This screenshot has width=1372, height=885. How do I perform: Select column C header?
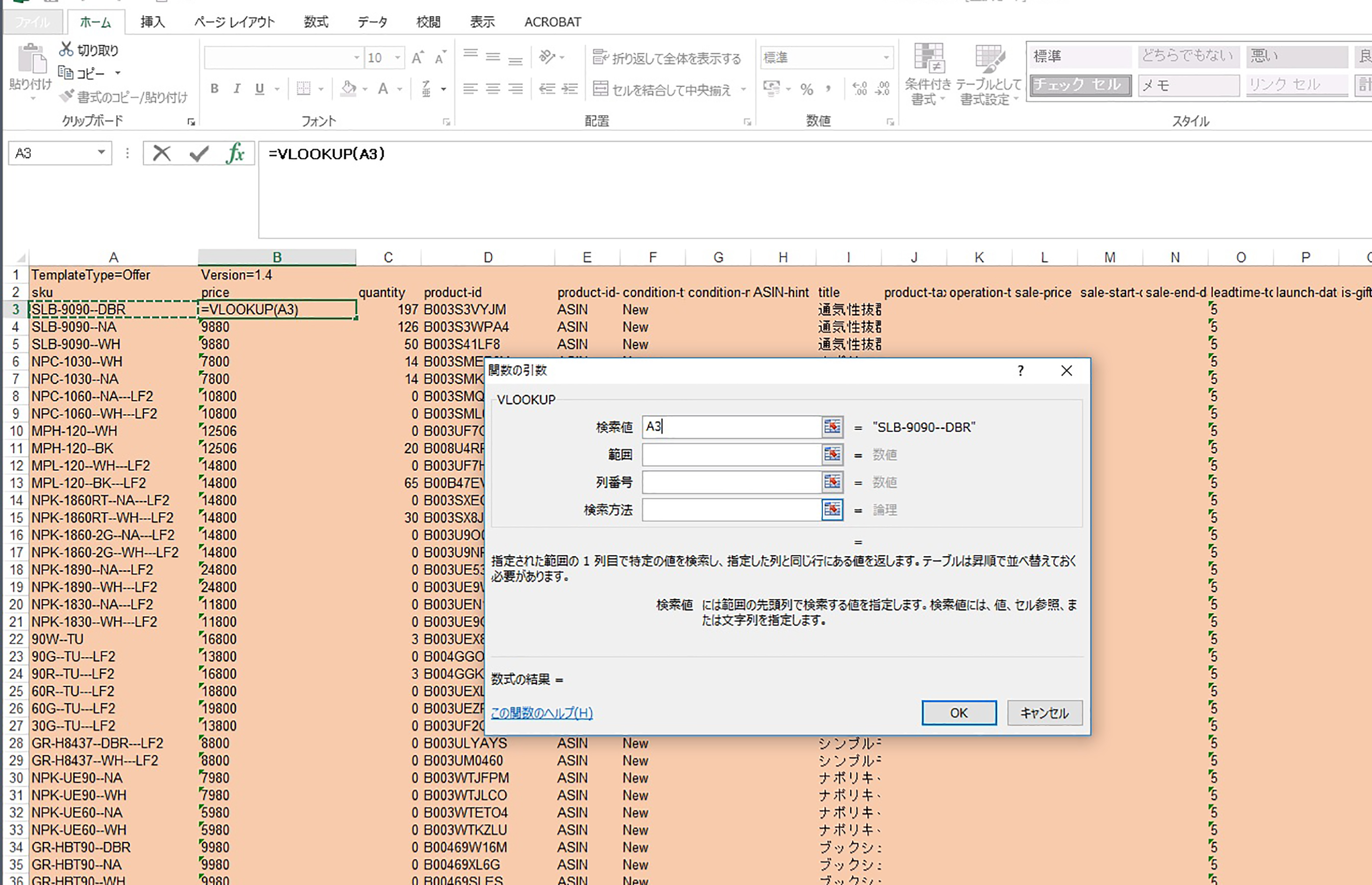[388, 258]
